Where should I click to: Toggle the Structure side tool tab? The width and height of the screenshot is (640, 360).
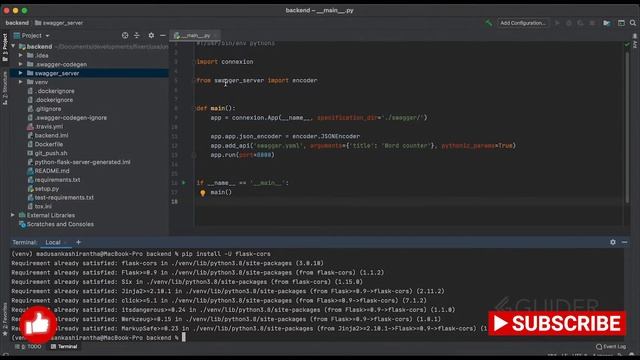click(5, 88)
